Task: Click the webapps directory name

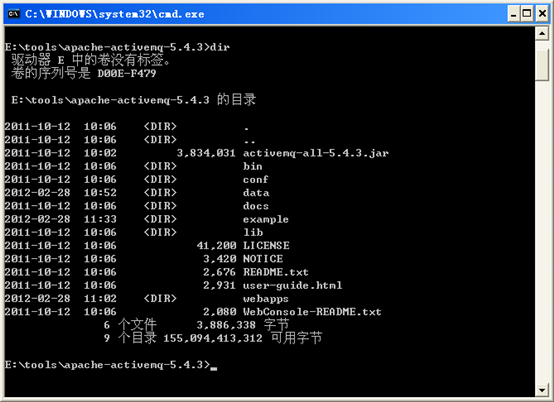Action: pyautogui.click(x=266, y=299)
